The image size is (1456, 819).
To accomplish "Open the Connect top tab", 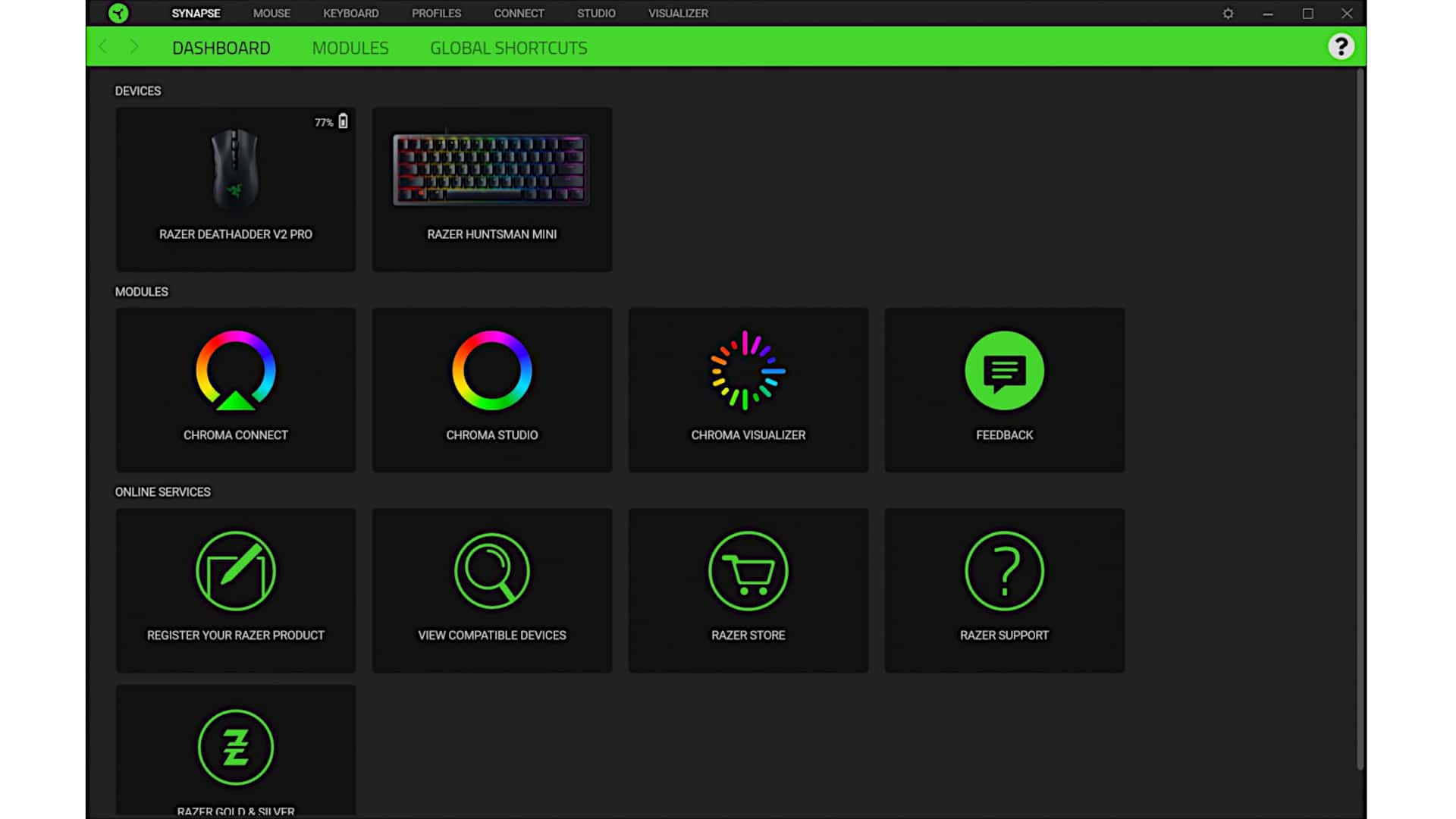I will 519,14.
